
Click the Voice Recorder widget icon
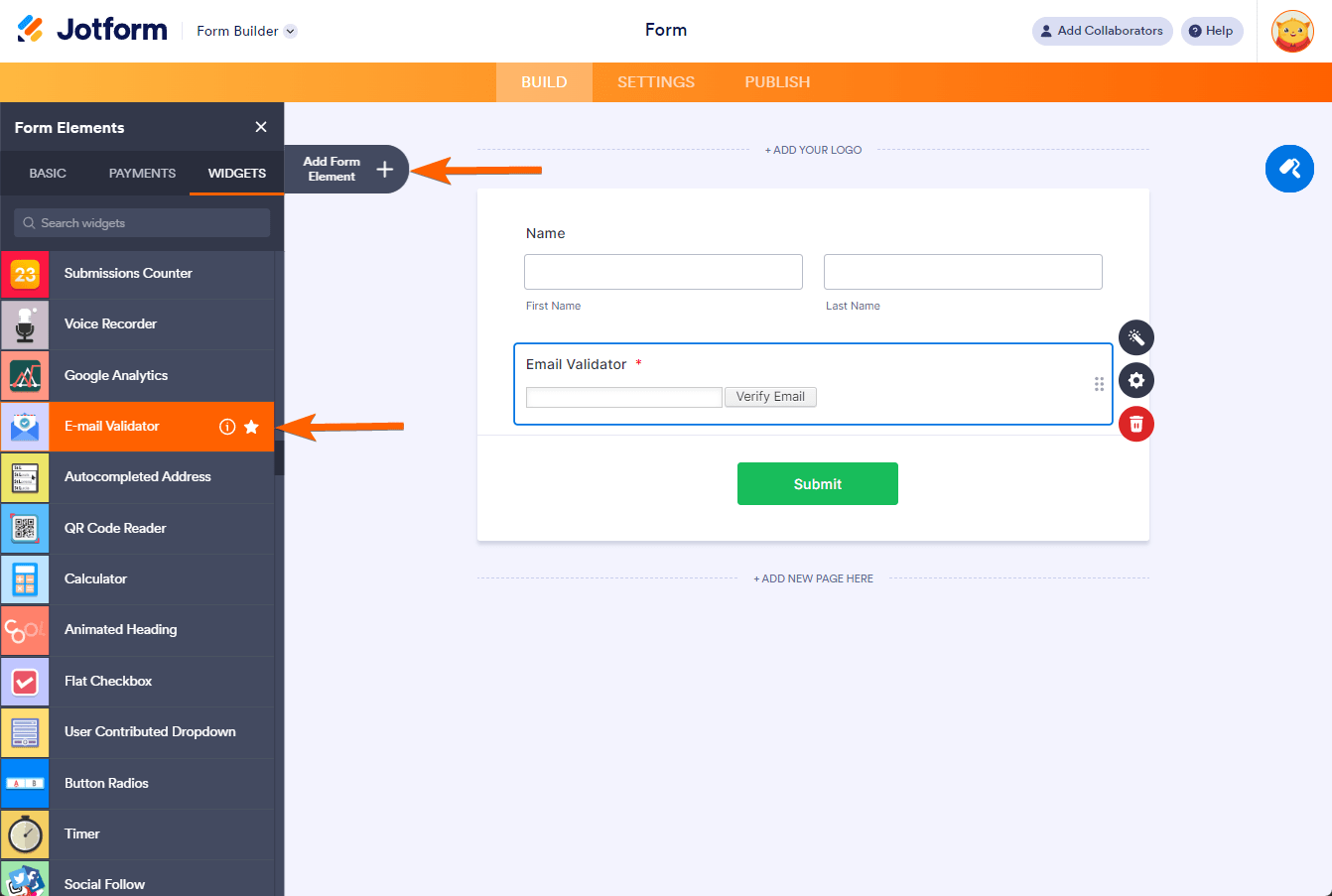point(25,324)
